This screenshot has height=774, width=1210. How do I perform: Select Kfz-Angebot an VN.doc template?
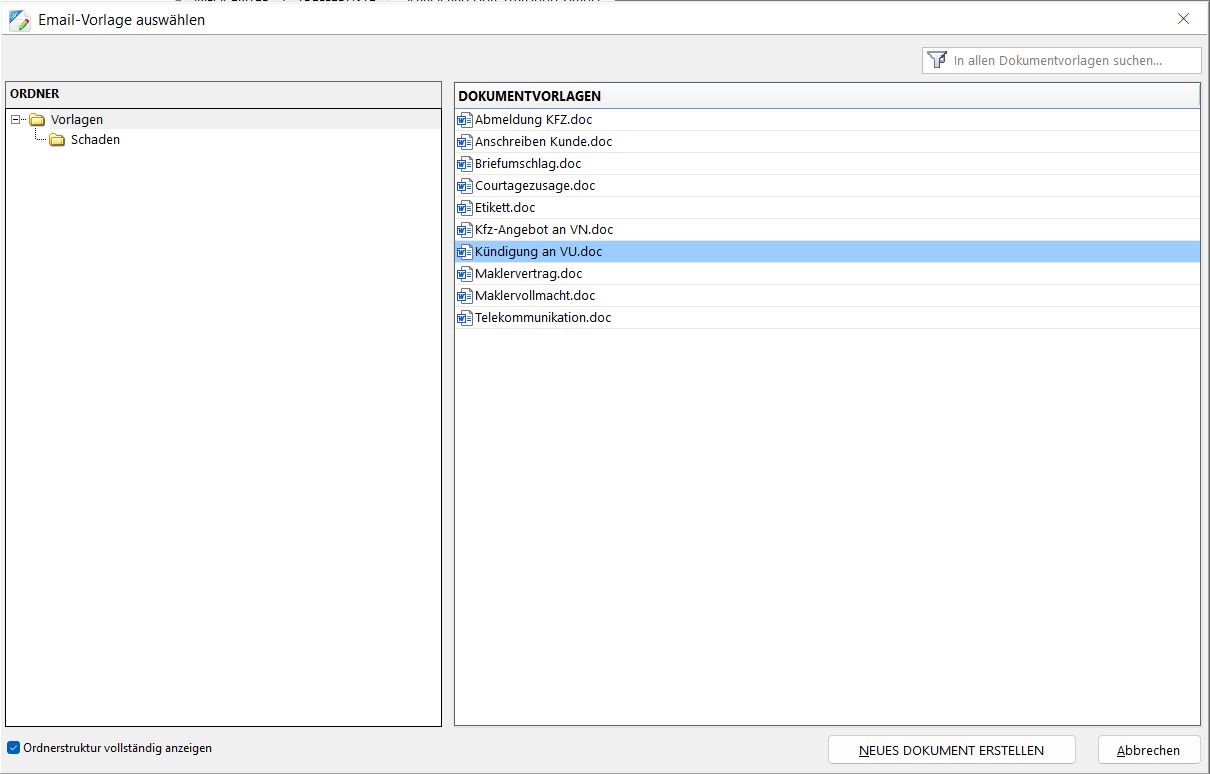(x=544, y=230)
